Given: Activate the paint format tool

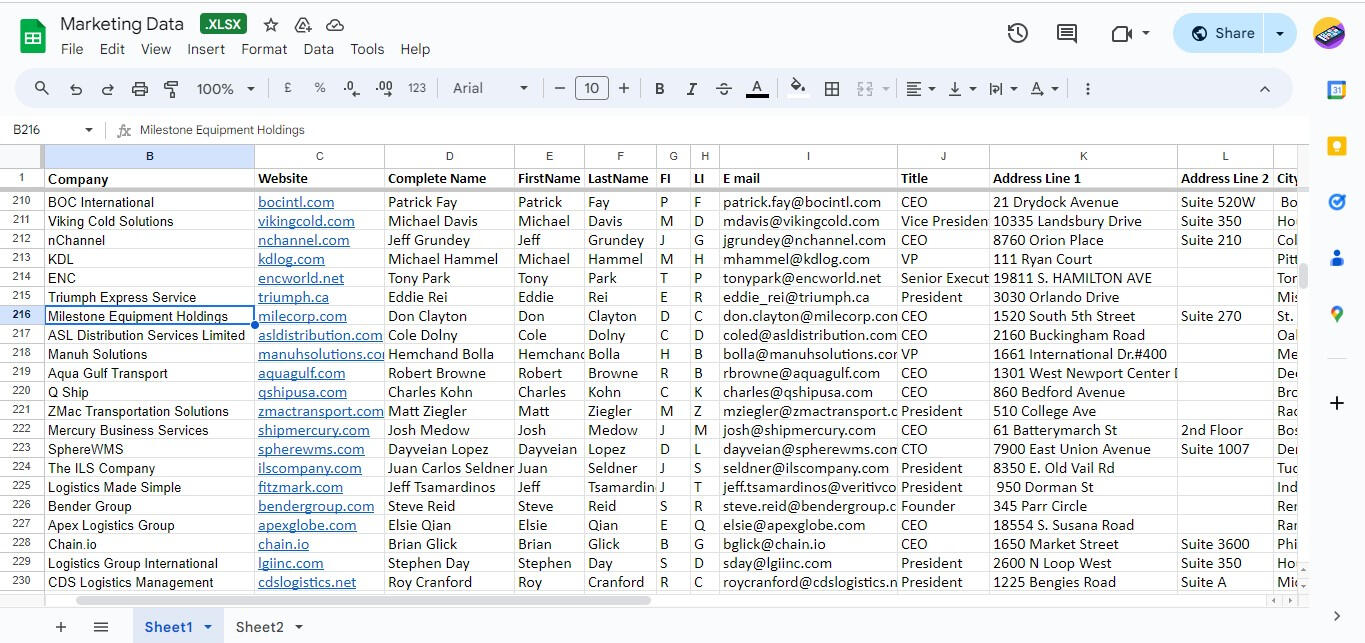Looking at the screenshot, I should pos(171,88).
